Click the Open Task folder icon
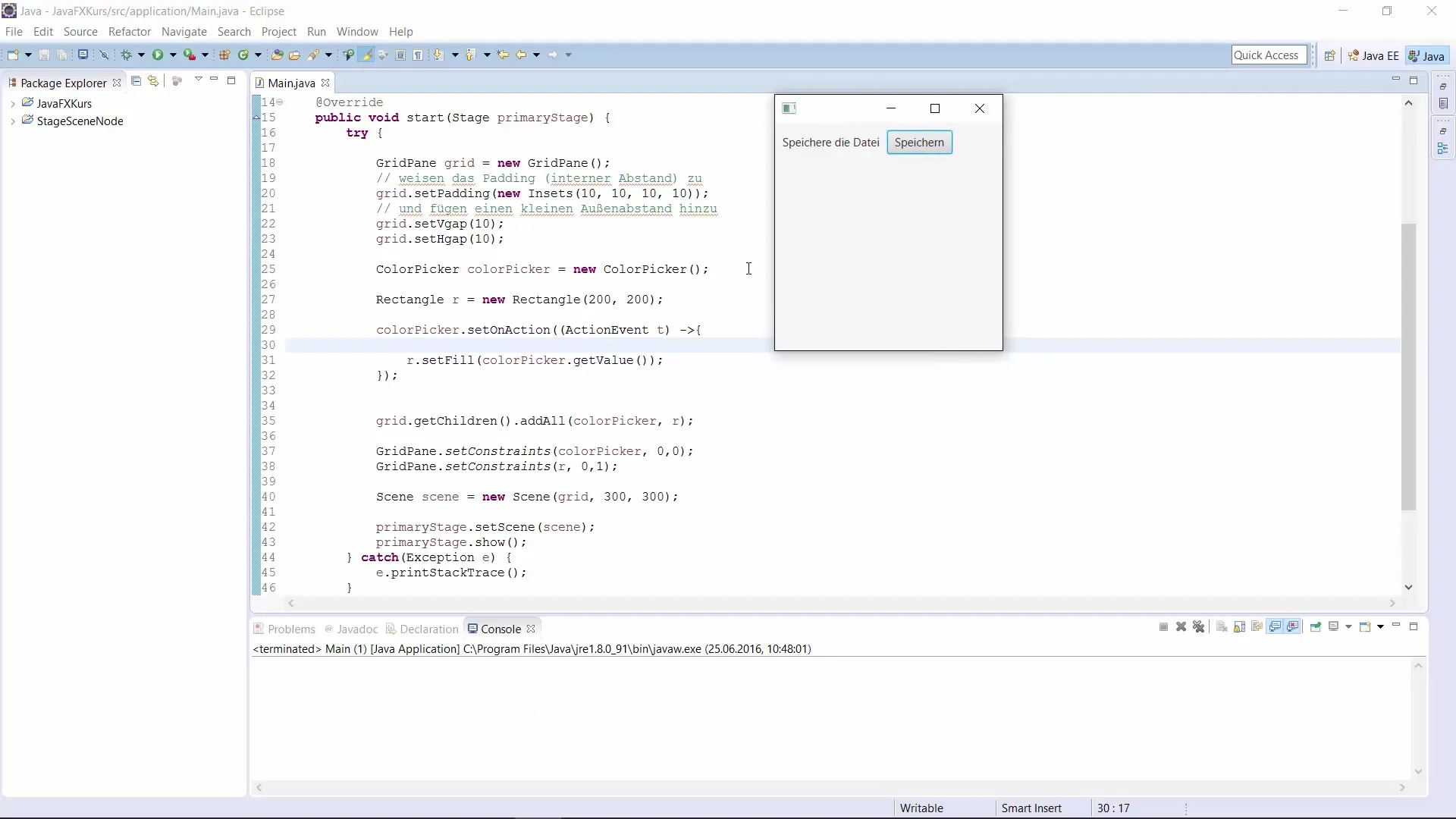The image size is (1456, 819). tap(294, 55)
